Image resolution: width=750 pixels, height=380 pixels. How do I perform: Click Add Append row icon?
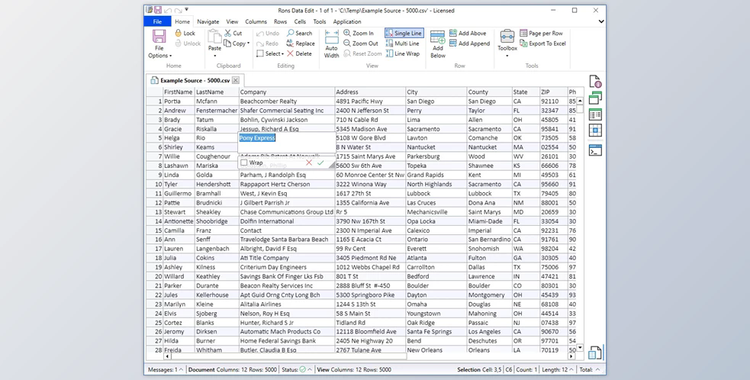(453, 44)
